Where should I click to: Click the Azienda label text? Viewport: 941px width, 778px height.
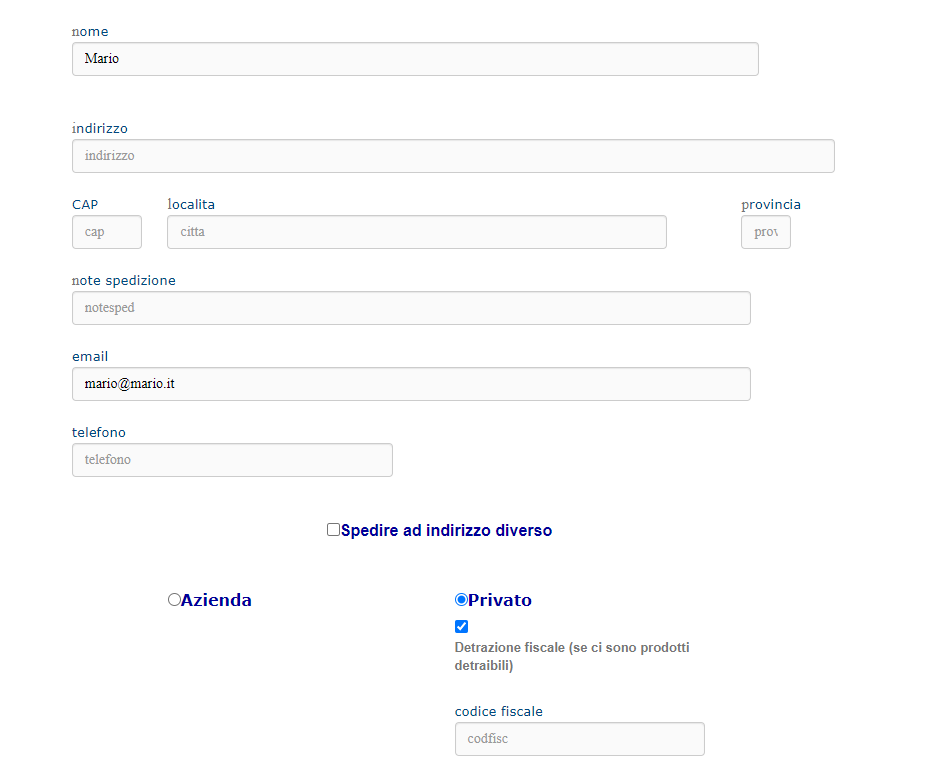(216, 600)
